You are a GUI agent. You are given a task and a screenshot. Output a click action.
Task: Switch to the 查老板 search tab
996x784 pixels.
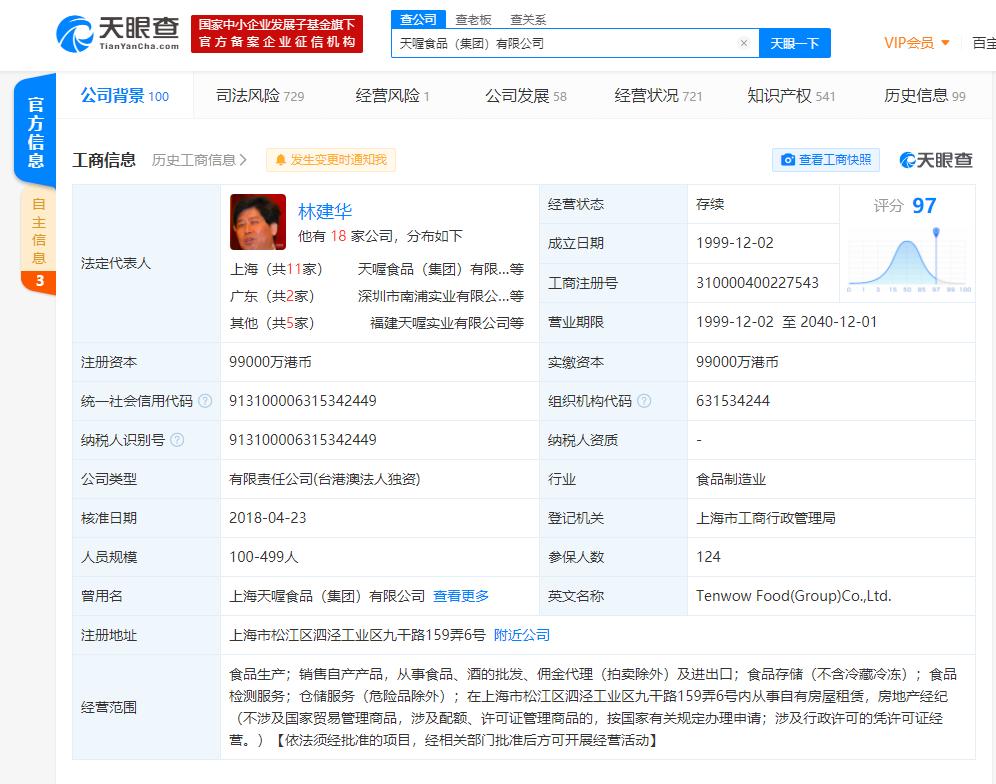coord(473,20)
